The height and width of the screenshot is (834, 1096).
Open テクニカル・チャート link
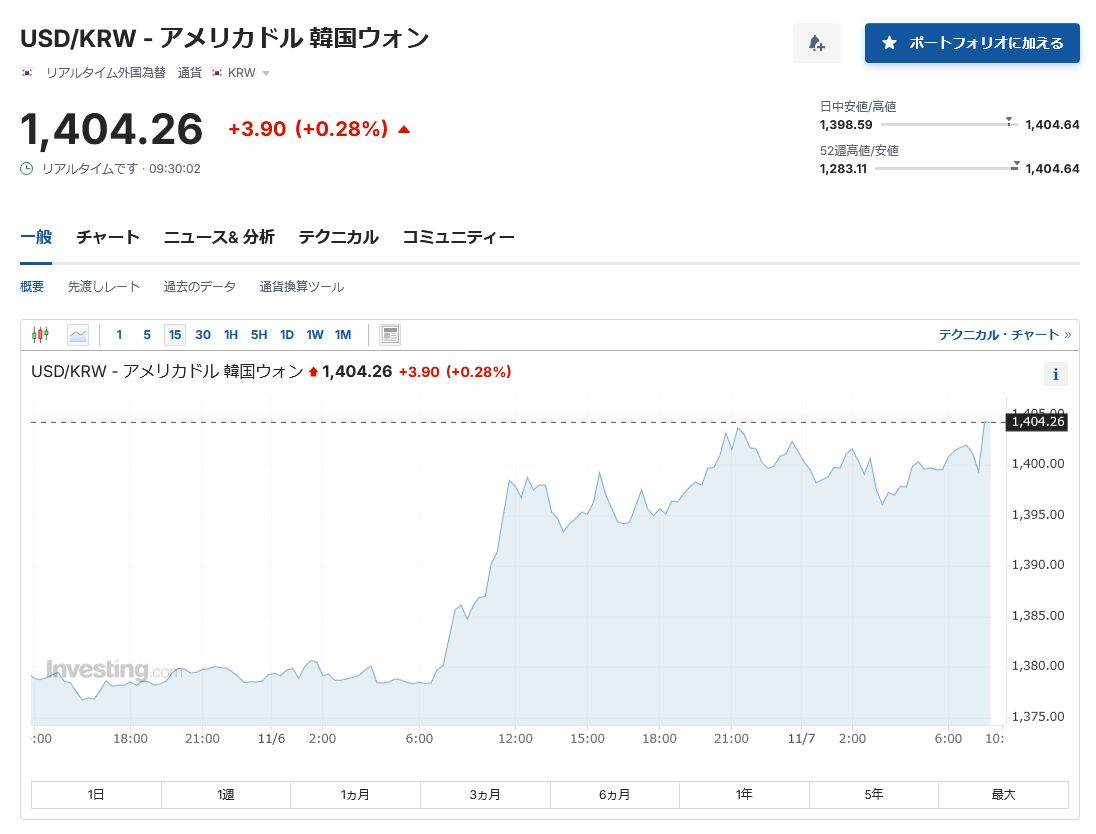tap(1003, 335)
